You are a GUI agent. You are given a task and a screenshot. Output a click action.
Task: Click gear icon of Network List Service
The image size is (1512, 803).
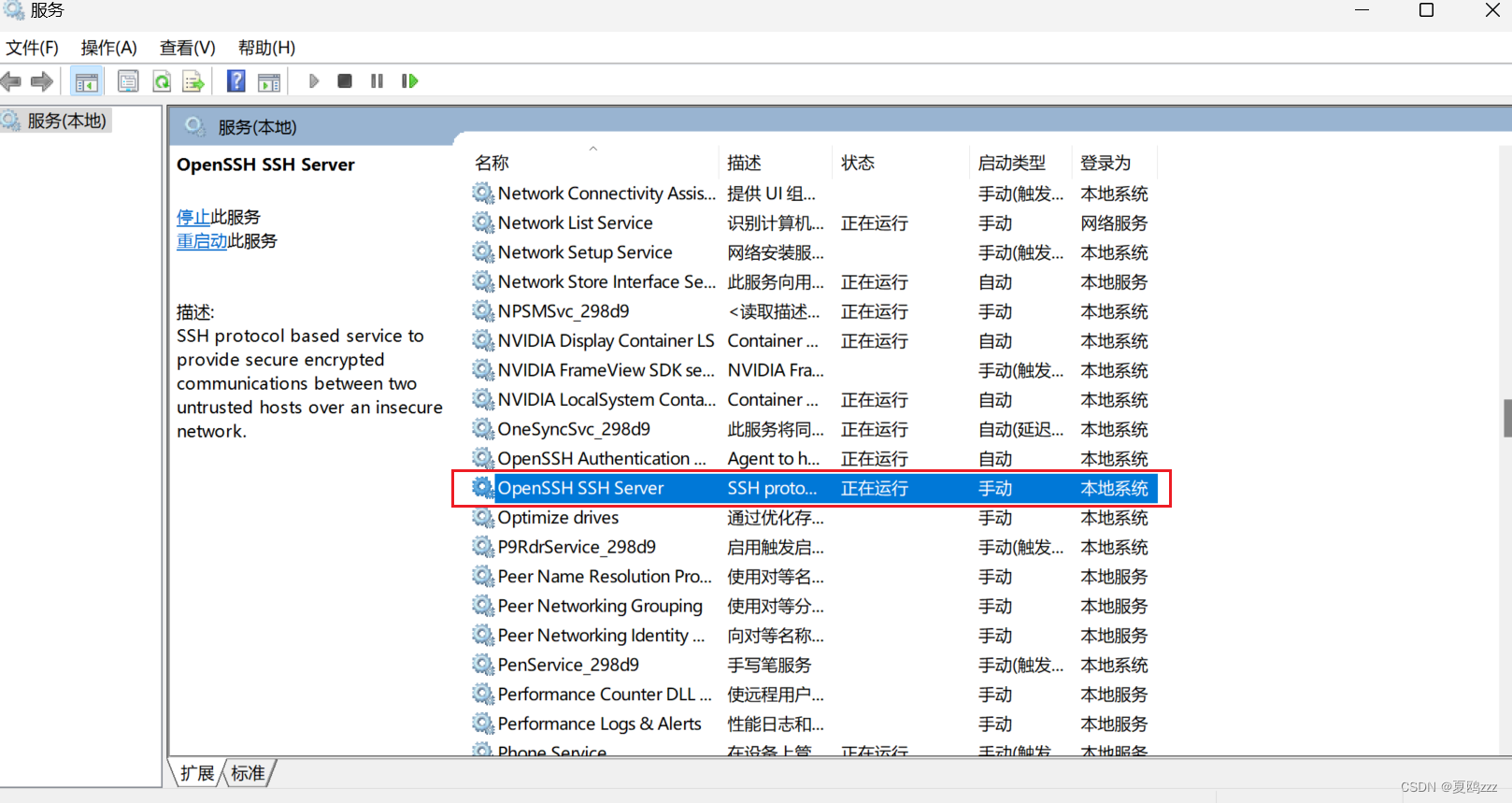pyautogui.click(x=483, y=222)
